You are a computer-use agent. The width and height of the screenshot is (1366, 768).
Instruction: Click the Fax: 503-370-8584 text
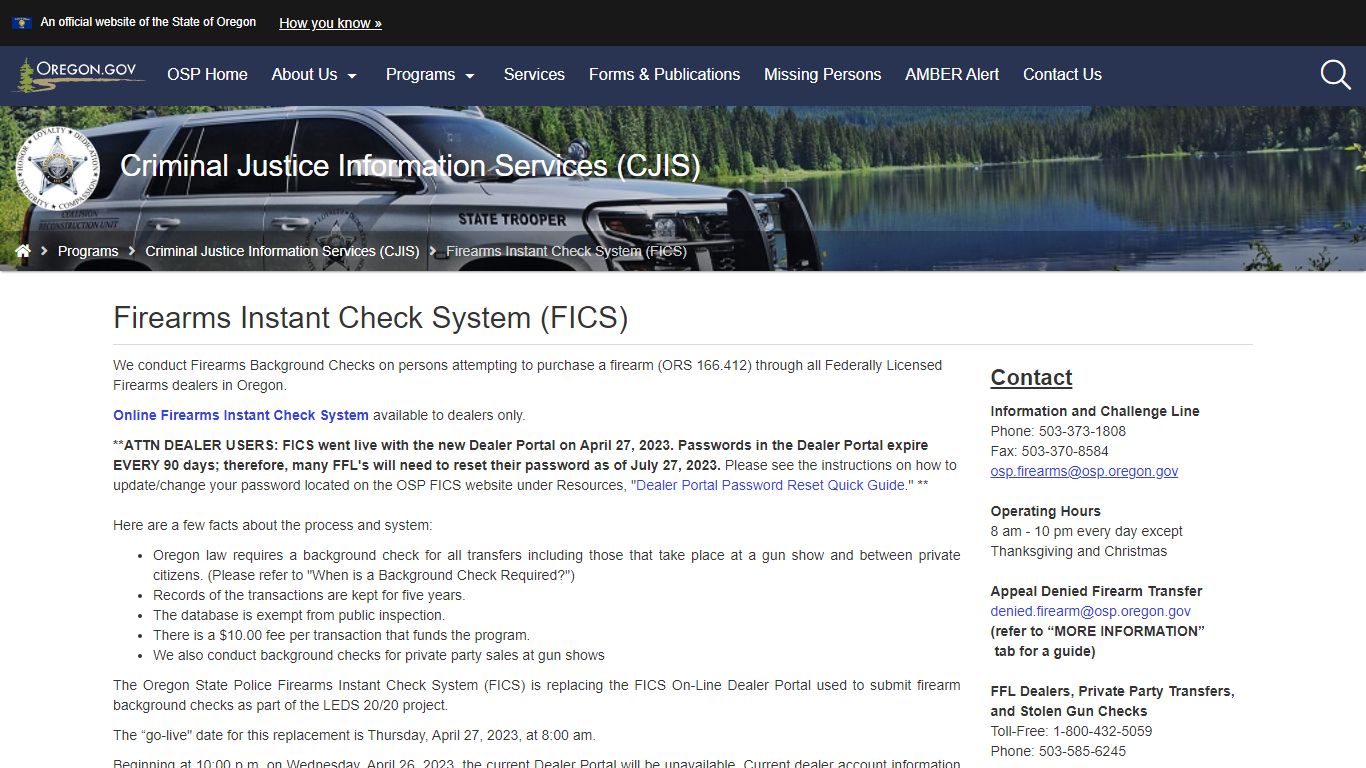pos(1050,451)
